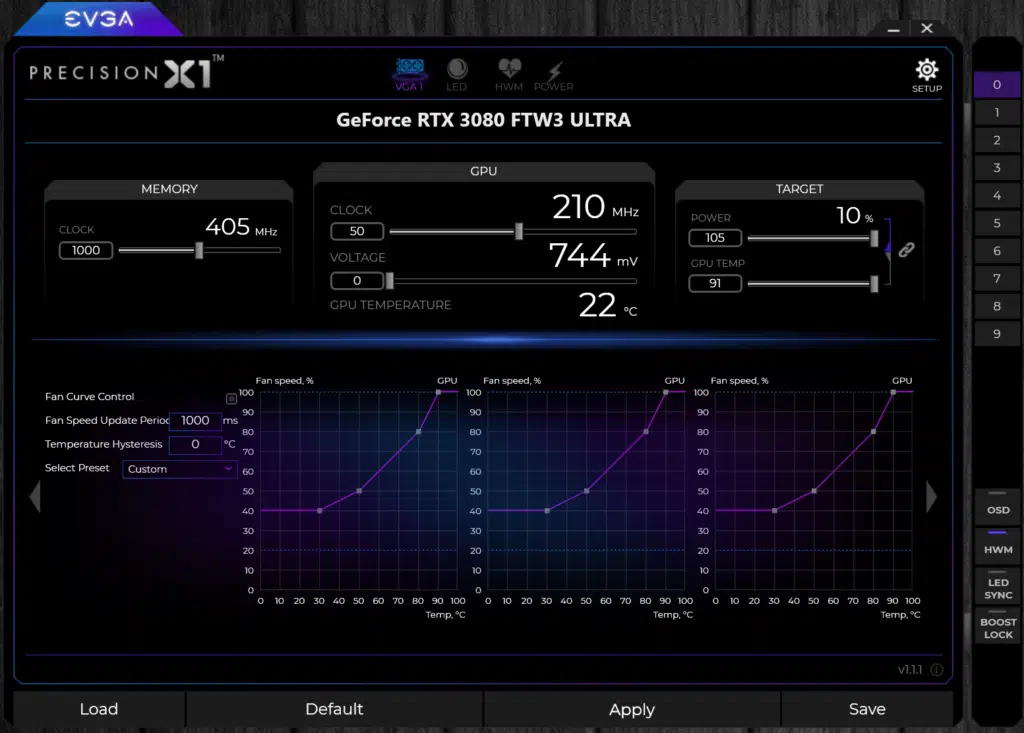Click the 210 MHz GPU clock readout
This screenshot has width=1024, height=733.
(595, 207)
